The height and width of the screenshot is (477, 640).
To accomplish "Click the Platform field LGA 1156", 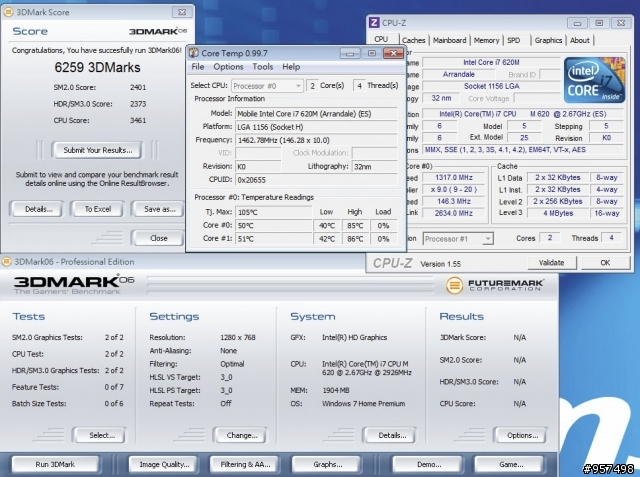I will coord(316,127).
